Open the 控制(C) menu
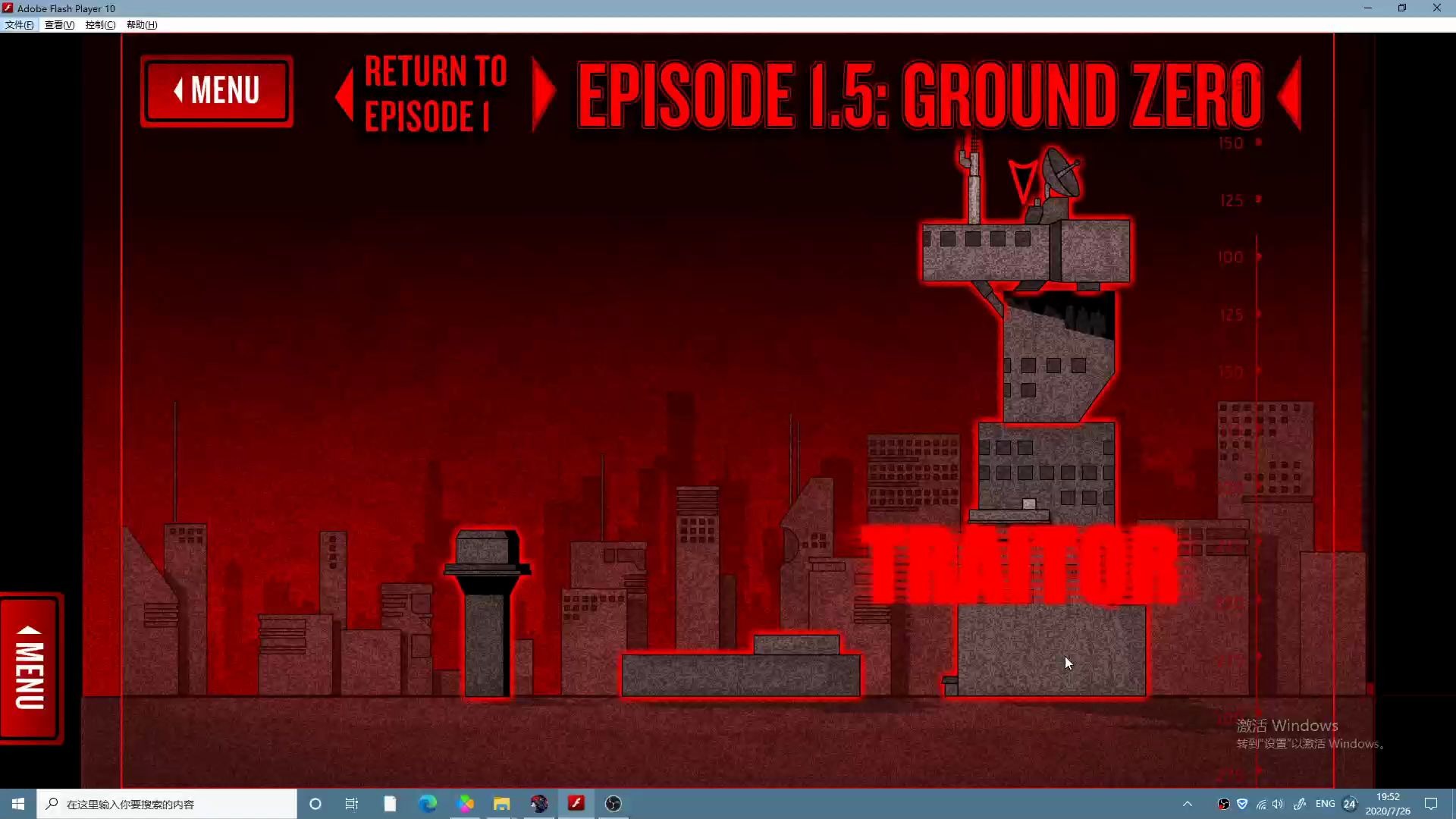Image resolution: width=1456 pixels, height=819 pixels. [x=100, y=25]
